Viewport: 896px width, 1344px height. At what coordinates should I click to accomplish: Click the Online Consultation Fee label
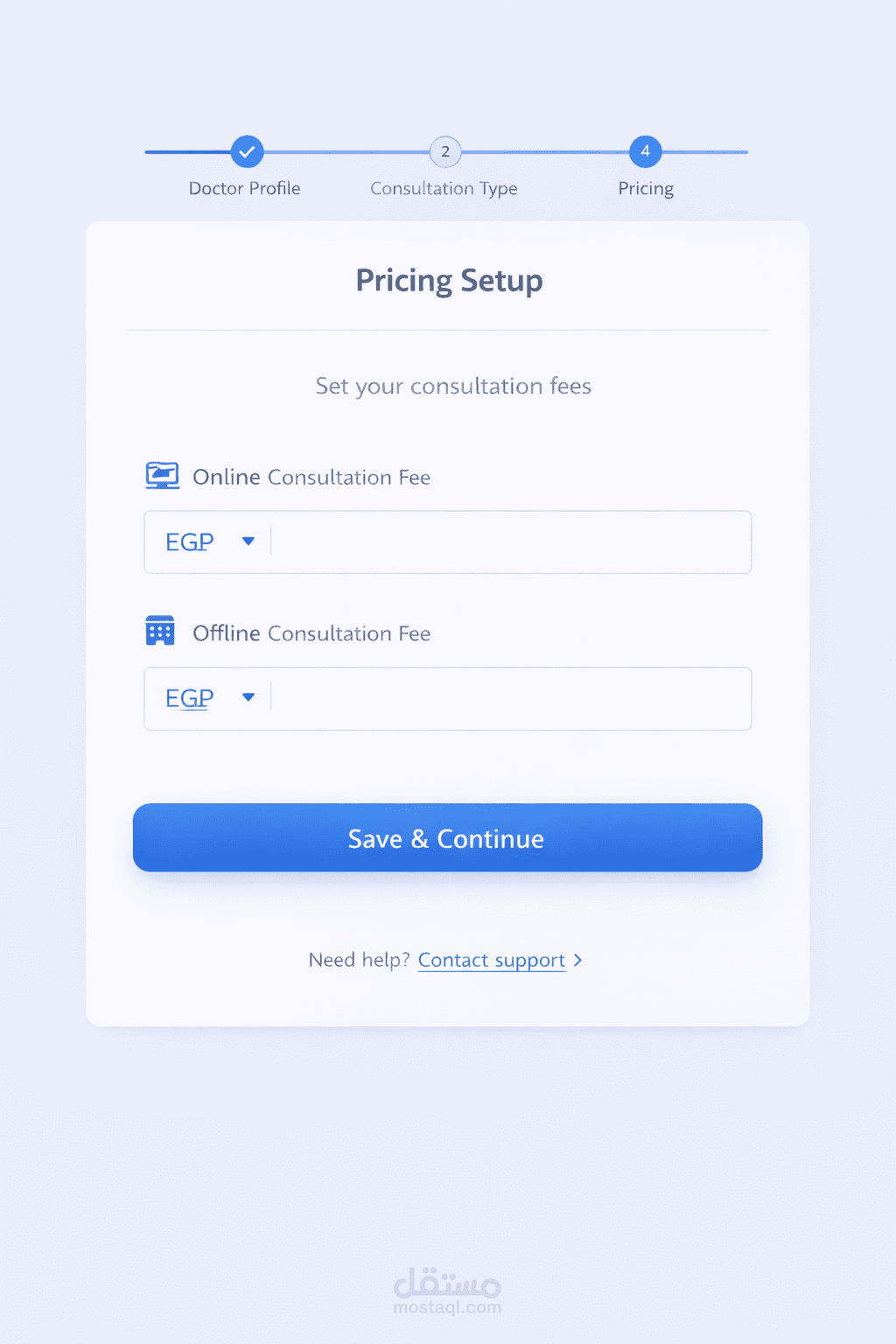[311, 477]
